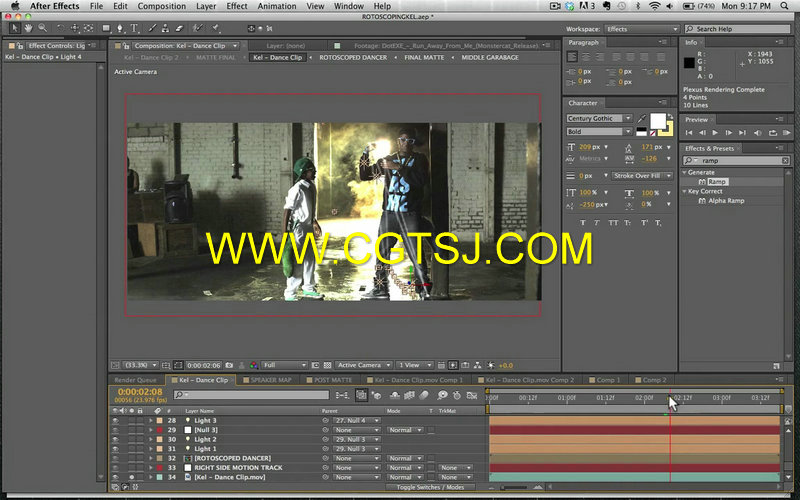
Task: Collapse the Key Correct effects category
Action: tap(685, 191)
